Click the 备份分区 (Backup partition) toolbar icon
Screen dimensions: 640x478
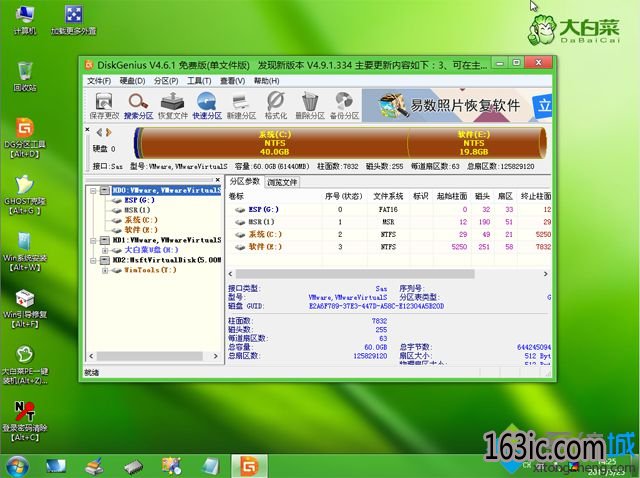click(x=345, y=105)
